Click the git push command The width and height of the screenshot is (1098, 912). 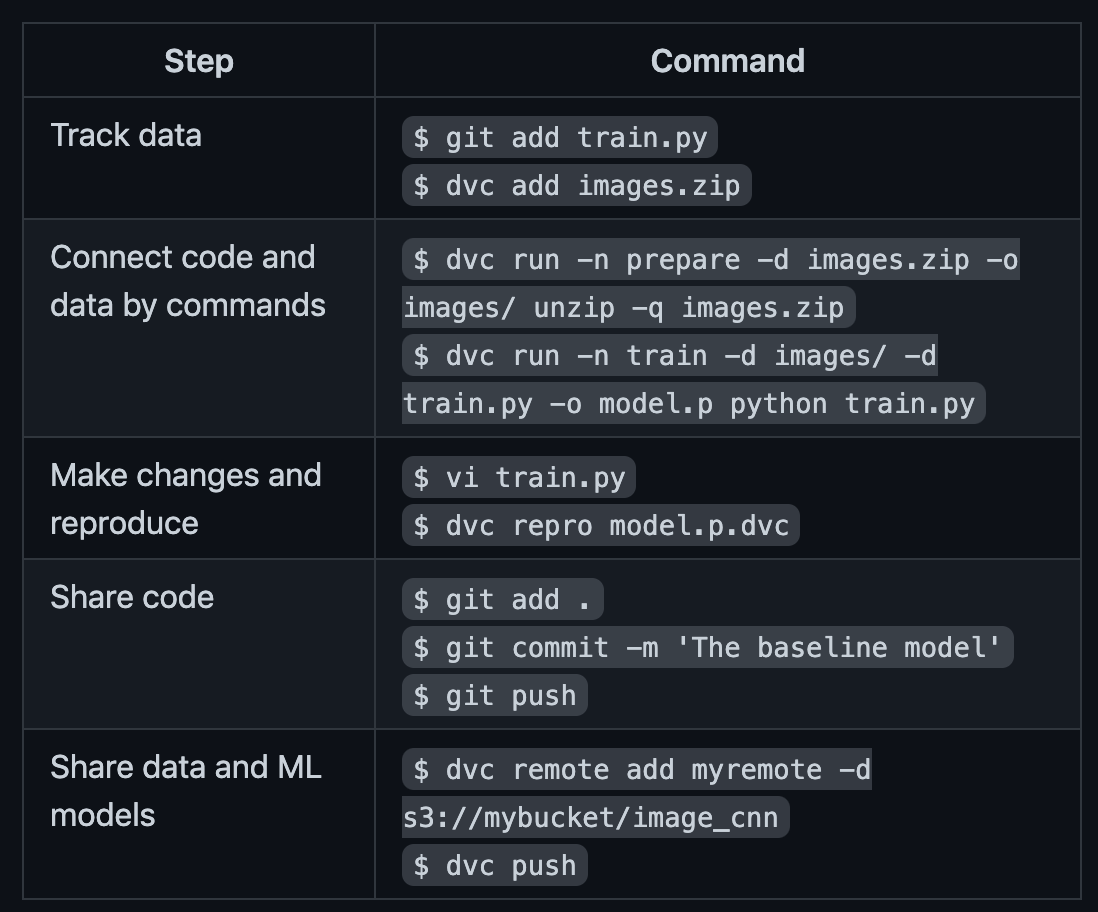494,696
